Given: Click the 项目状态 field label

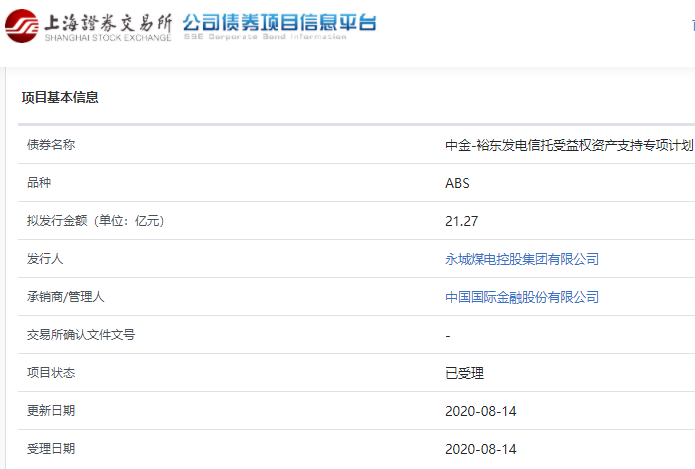Looking at the screenshot, I should 51,373.
